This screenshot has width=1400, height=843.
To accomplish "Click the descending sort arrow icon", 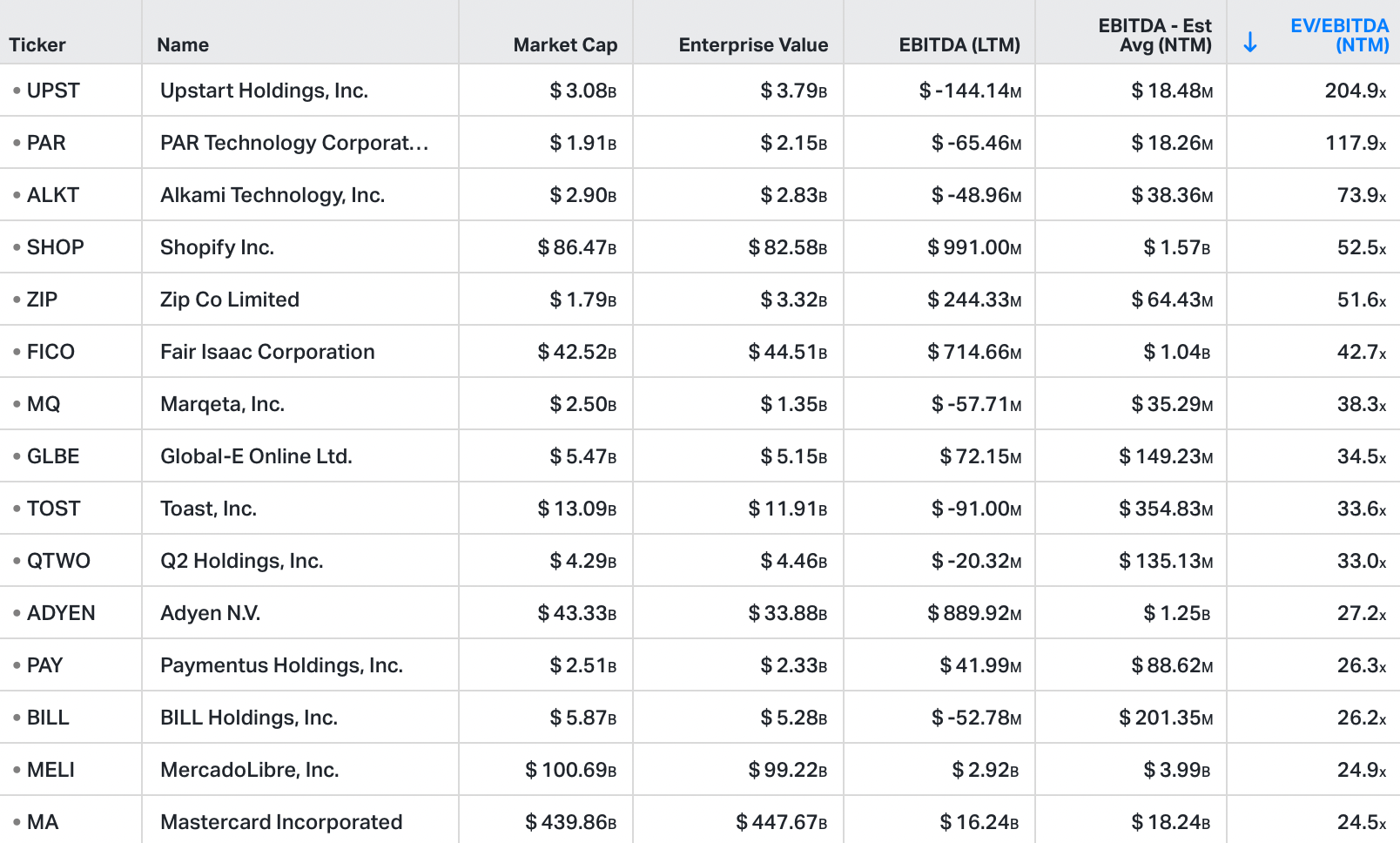I will click(1250, 42).
